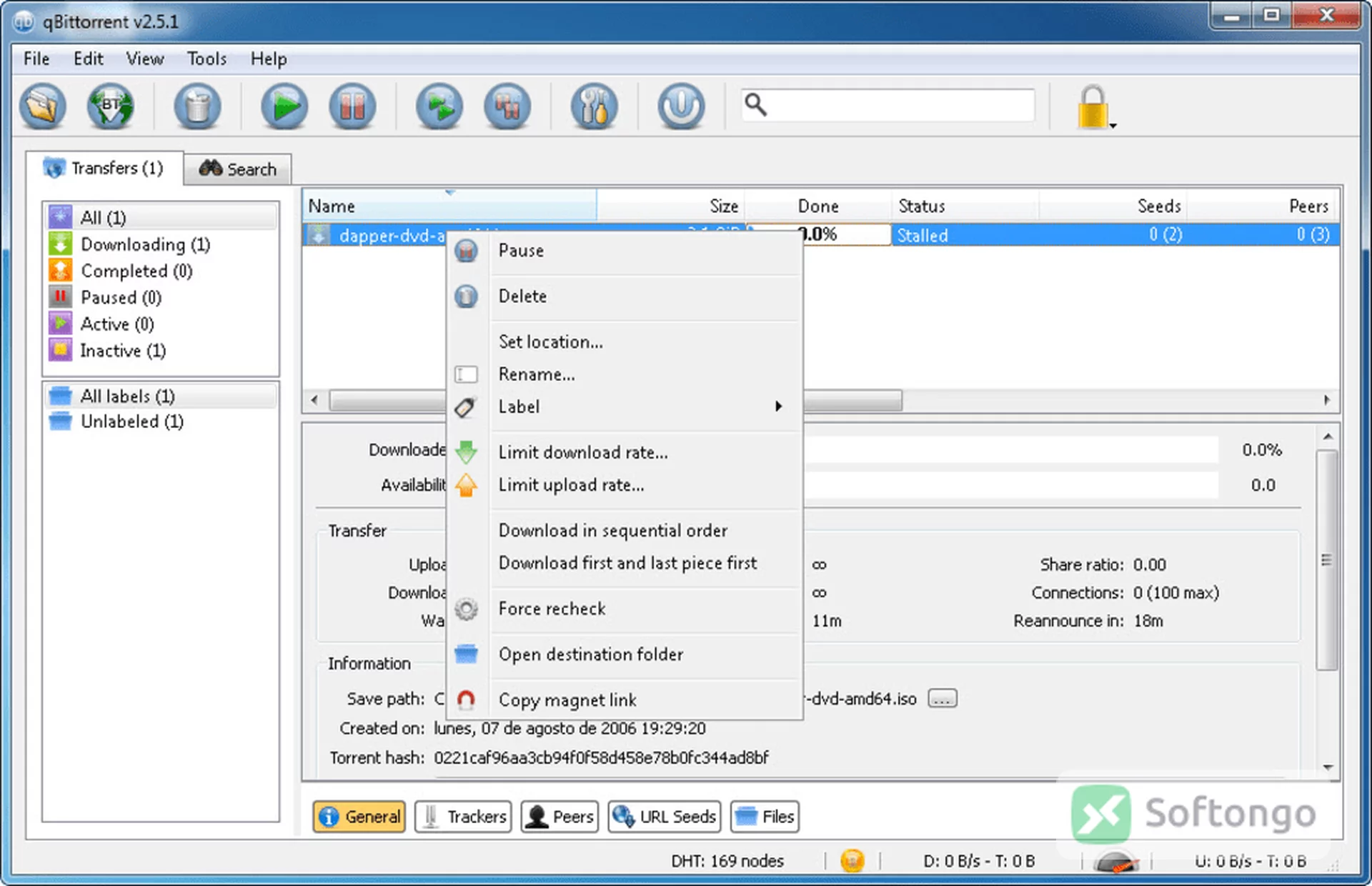Sort by the Status column header

pos(965,206)
